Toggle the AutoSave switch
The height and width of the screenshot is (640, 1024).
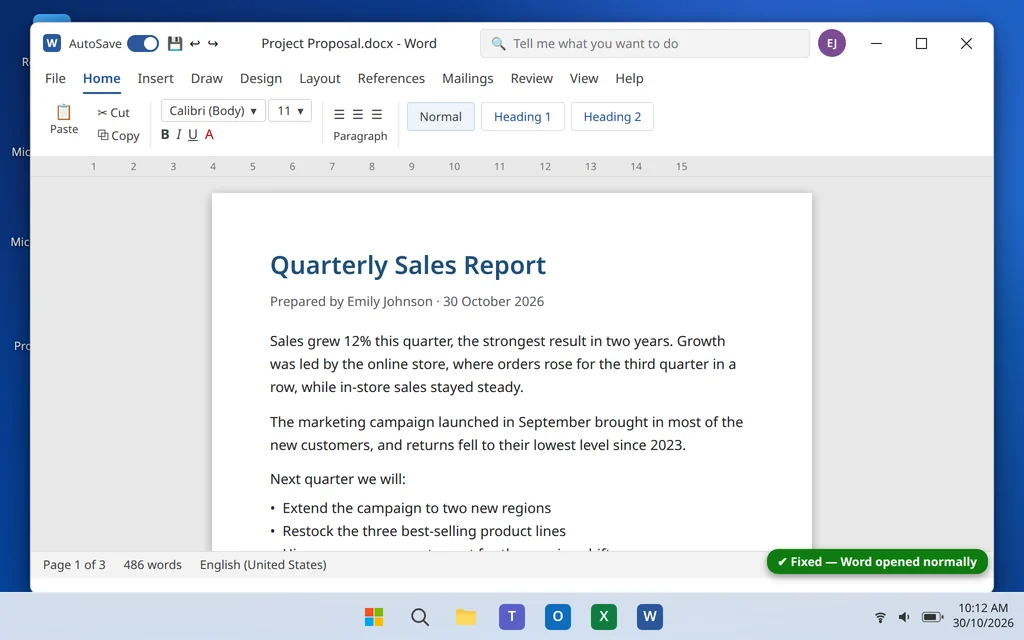click(x=143, y=43)
